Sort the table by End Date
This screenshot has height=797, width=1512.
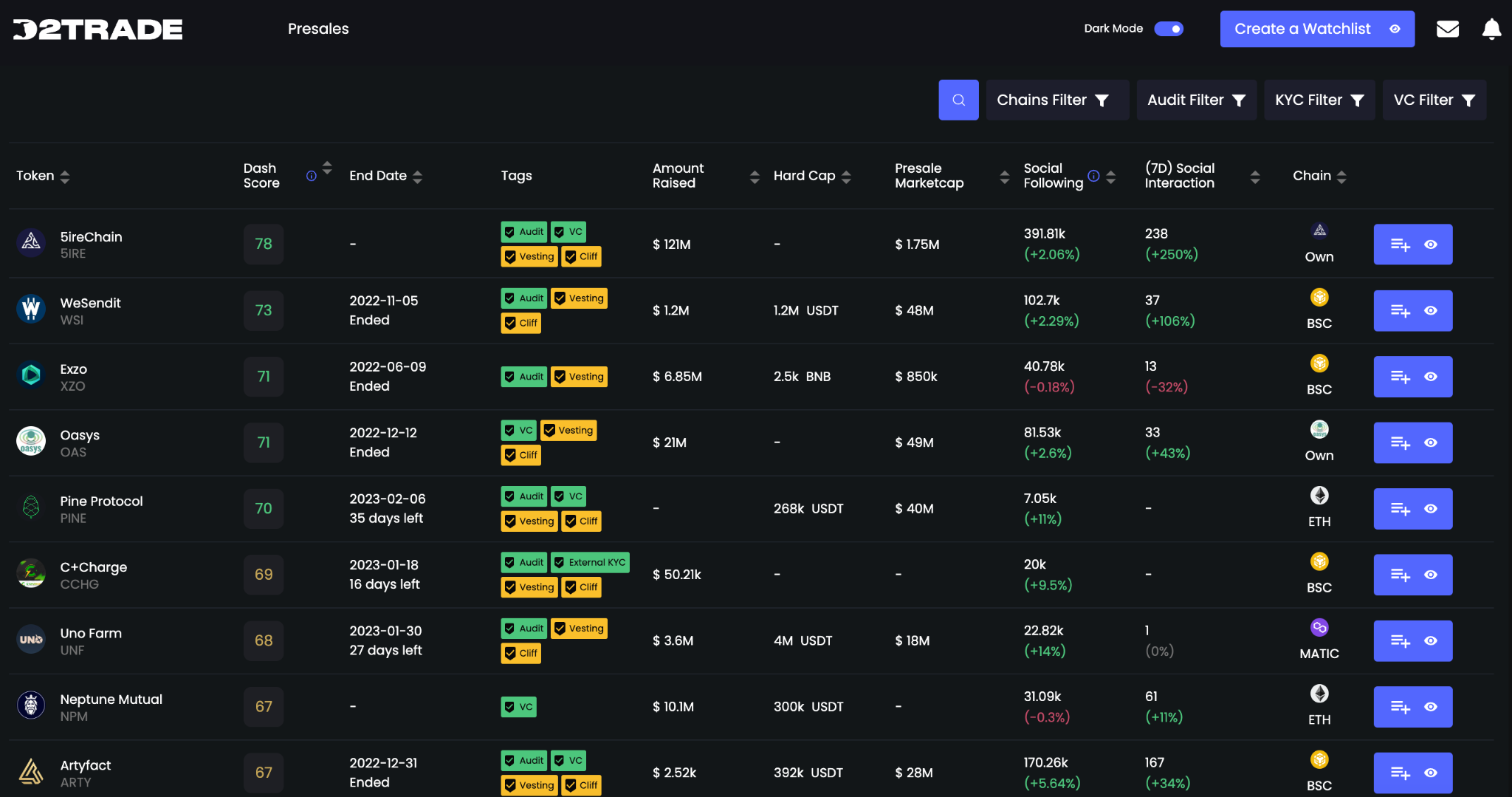point(417,176)
